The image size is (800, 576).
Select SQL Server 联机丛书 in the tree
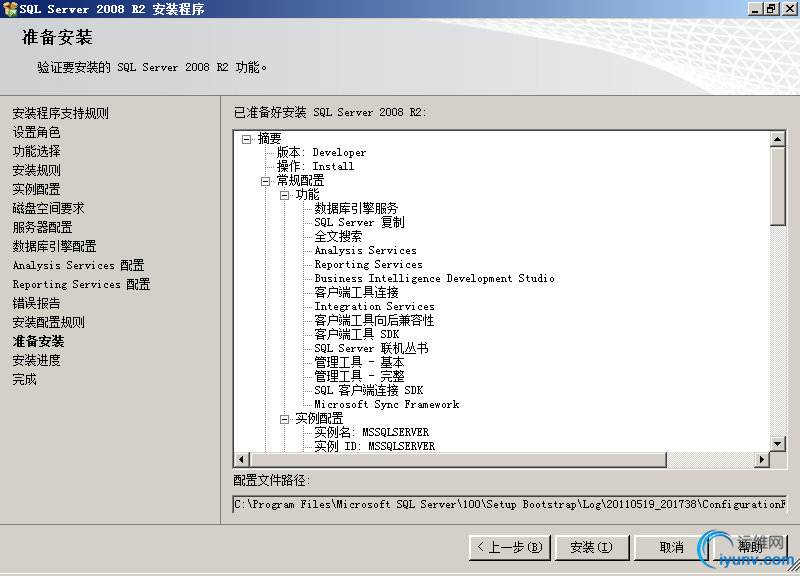pos(371,348)
